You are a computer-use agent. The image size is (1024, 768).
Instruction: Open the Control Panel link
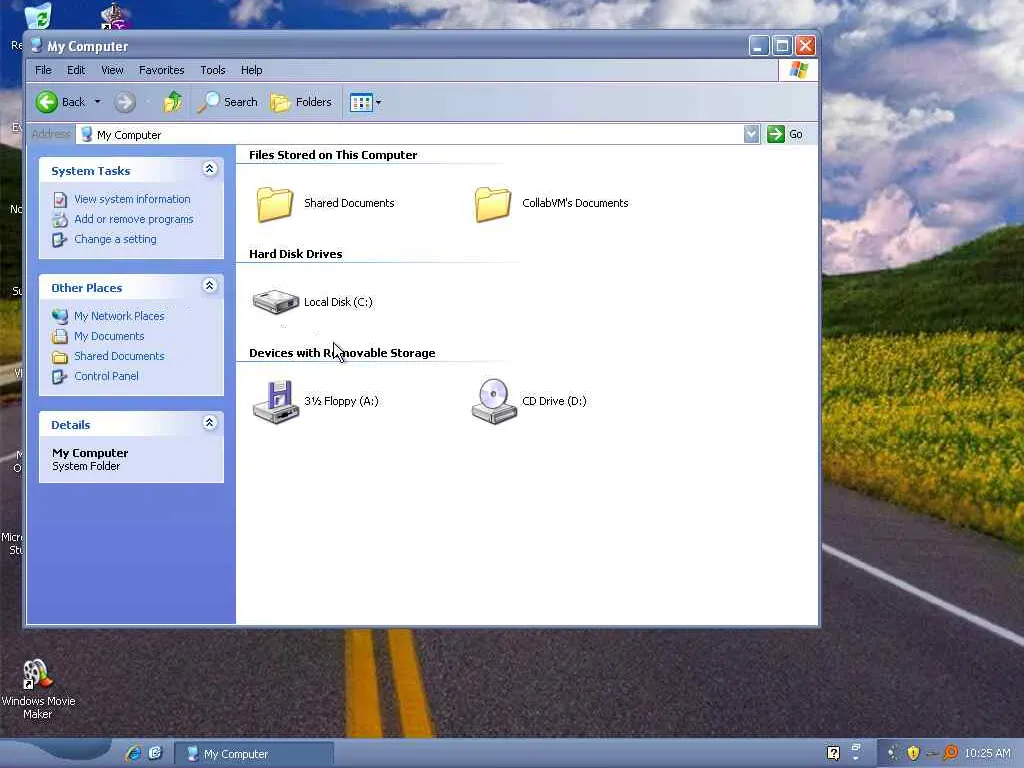tap(106, 376)
